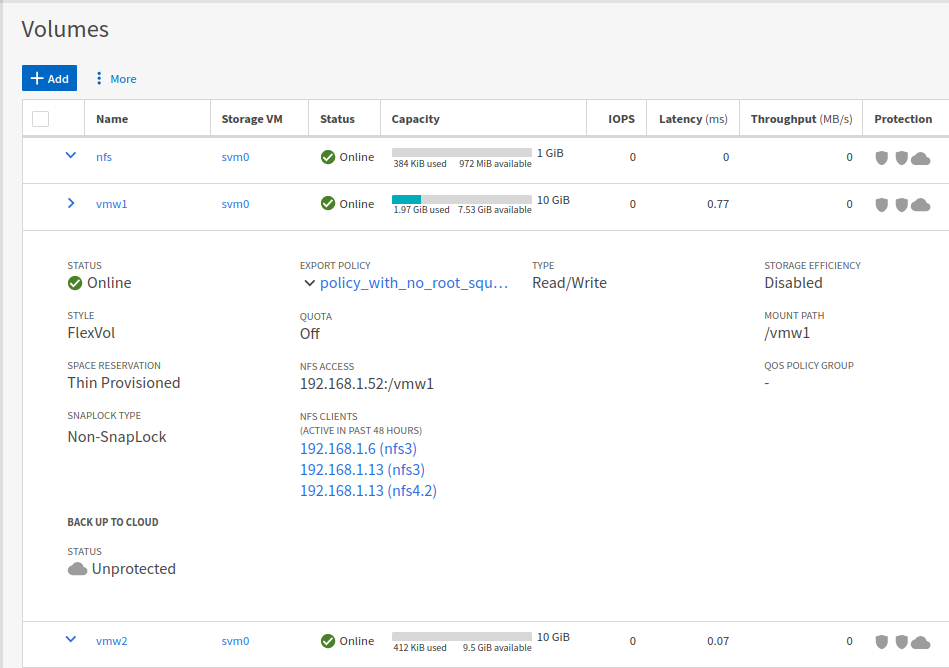Click the vmw2 capacity usage bar
Viewport: 949px width, 668px height.
tap(462, 637)
